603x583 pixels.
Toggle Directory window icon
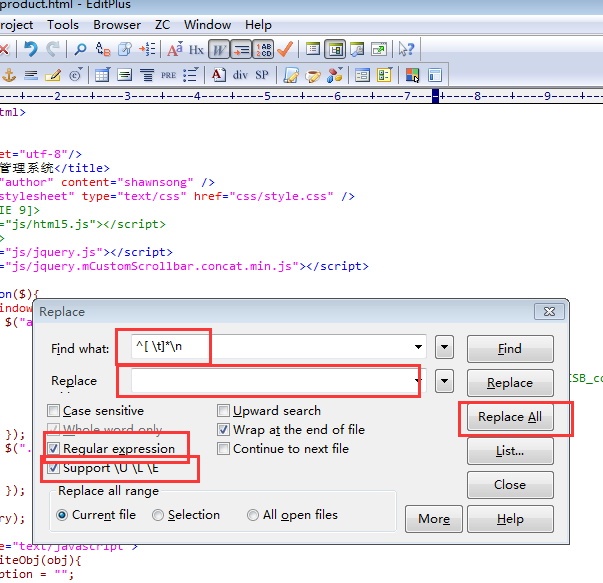[335, 49]
